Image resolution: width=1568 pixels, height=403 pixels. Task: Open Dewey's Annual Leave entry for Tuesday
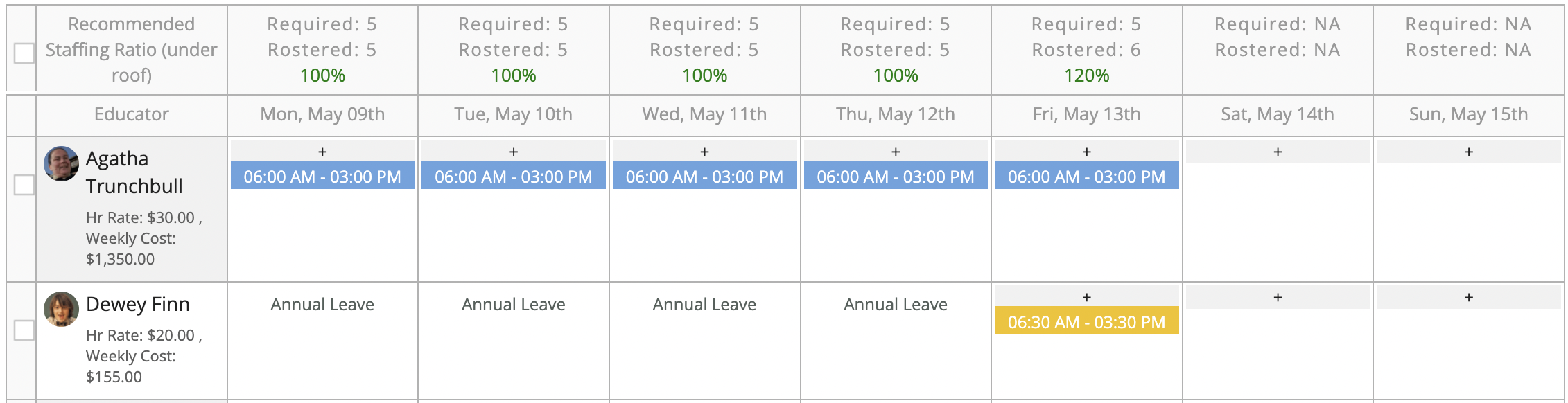click(x=513, y=304)
